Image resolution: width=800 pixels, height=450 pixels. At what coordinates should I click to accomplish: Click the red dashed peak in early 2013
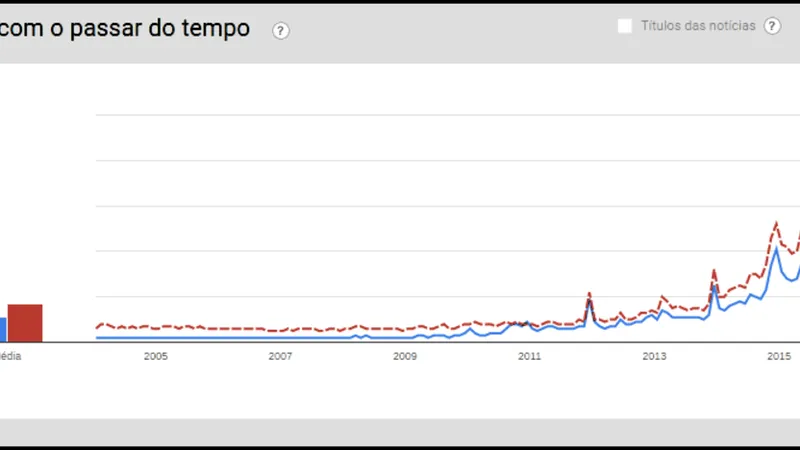[x=662, y=297]
